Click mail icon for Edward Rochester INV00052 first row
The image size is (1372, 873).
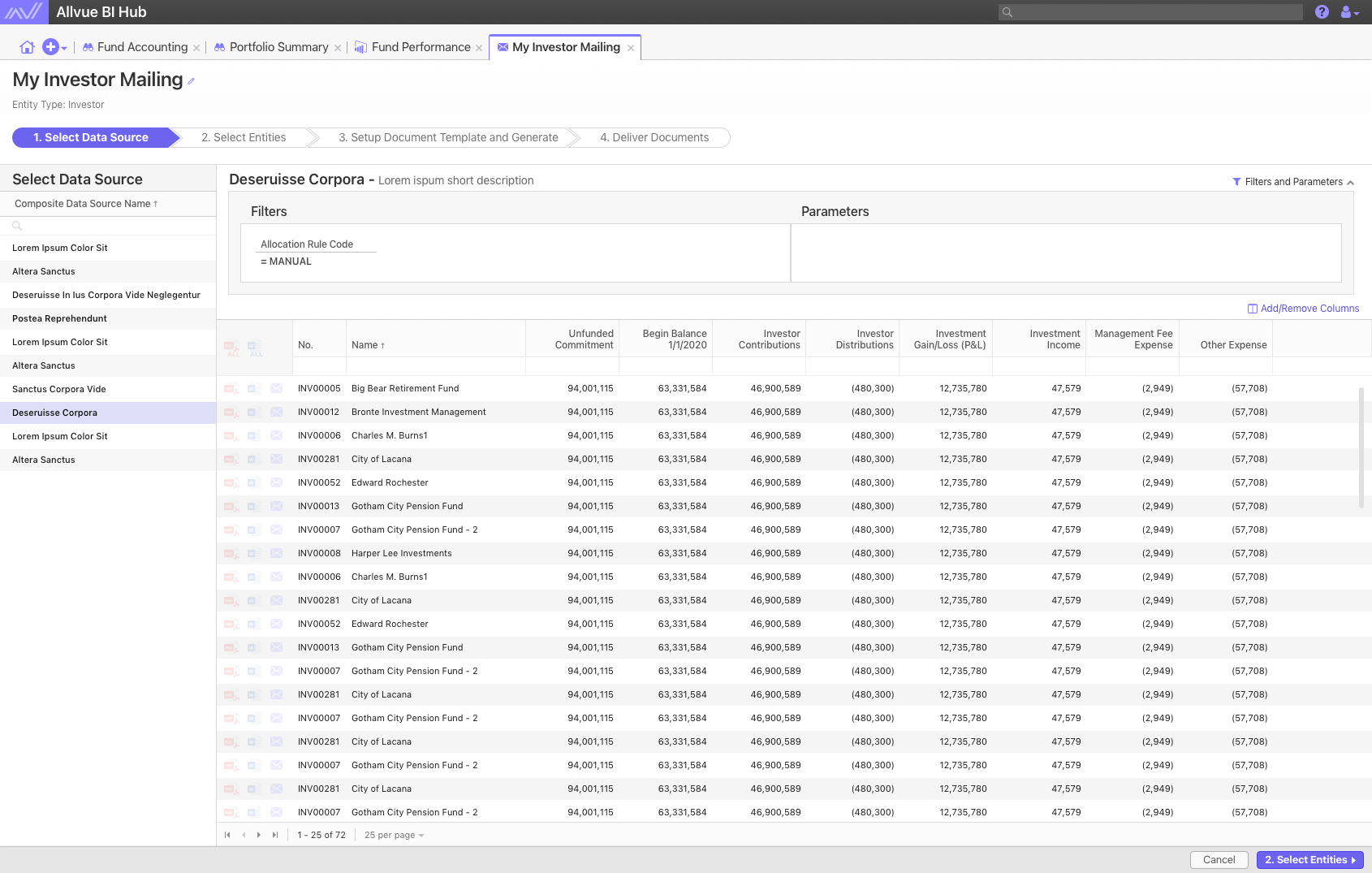point(276,482)
